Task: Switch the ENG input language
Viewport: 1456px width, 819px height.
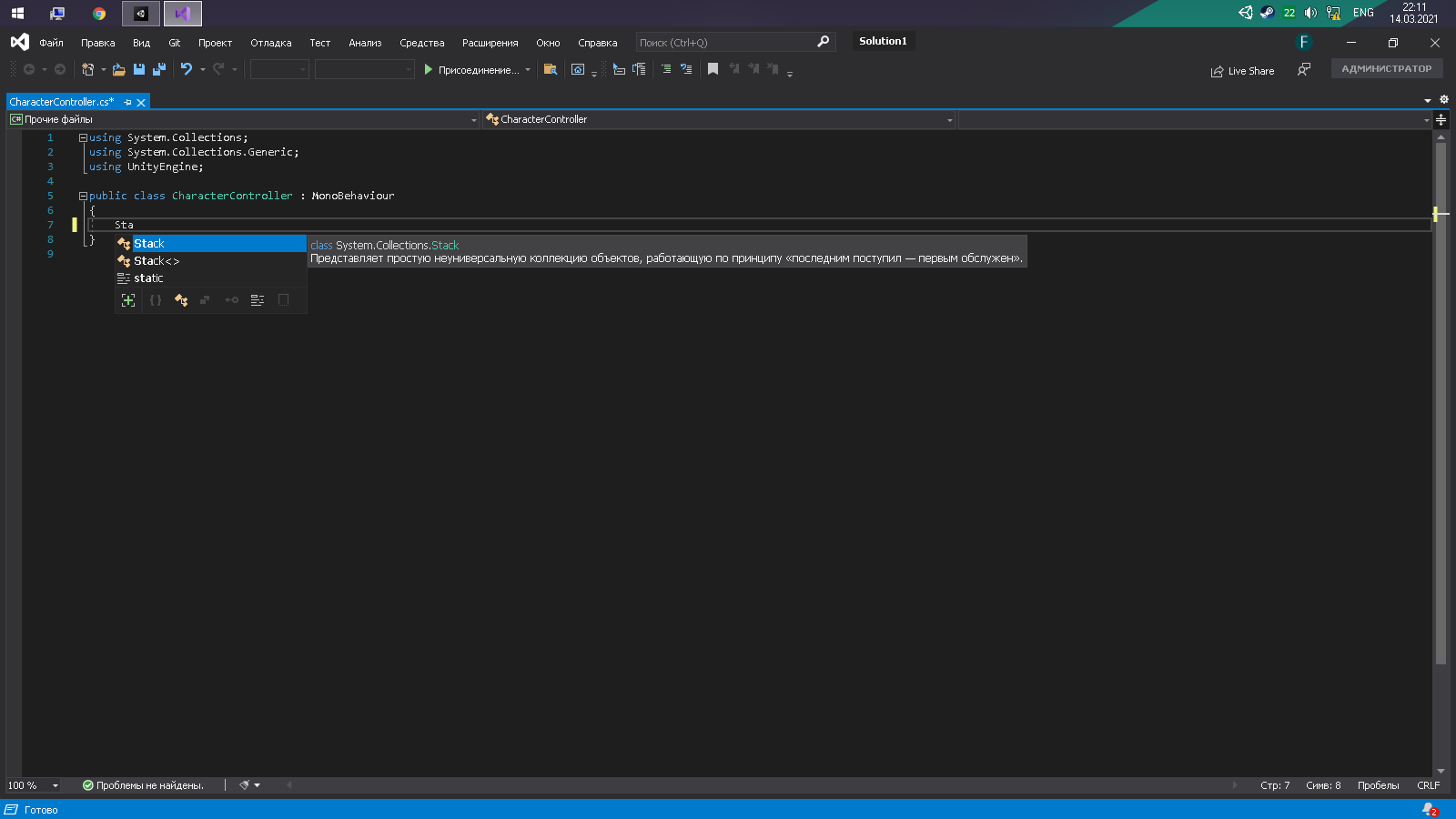Action: click(1363, 13)
